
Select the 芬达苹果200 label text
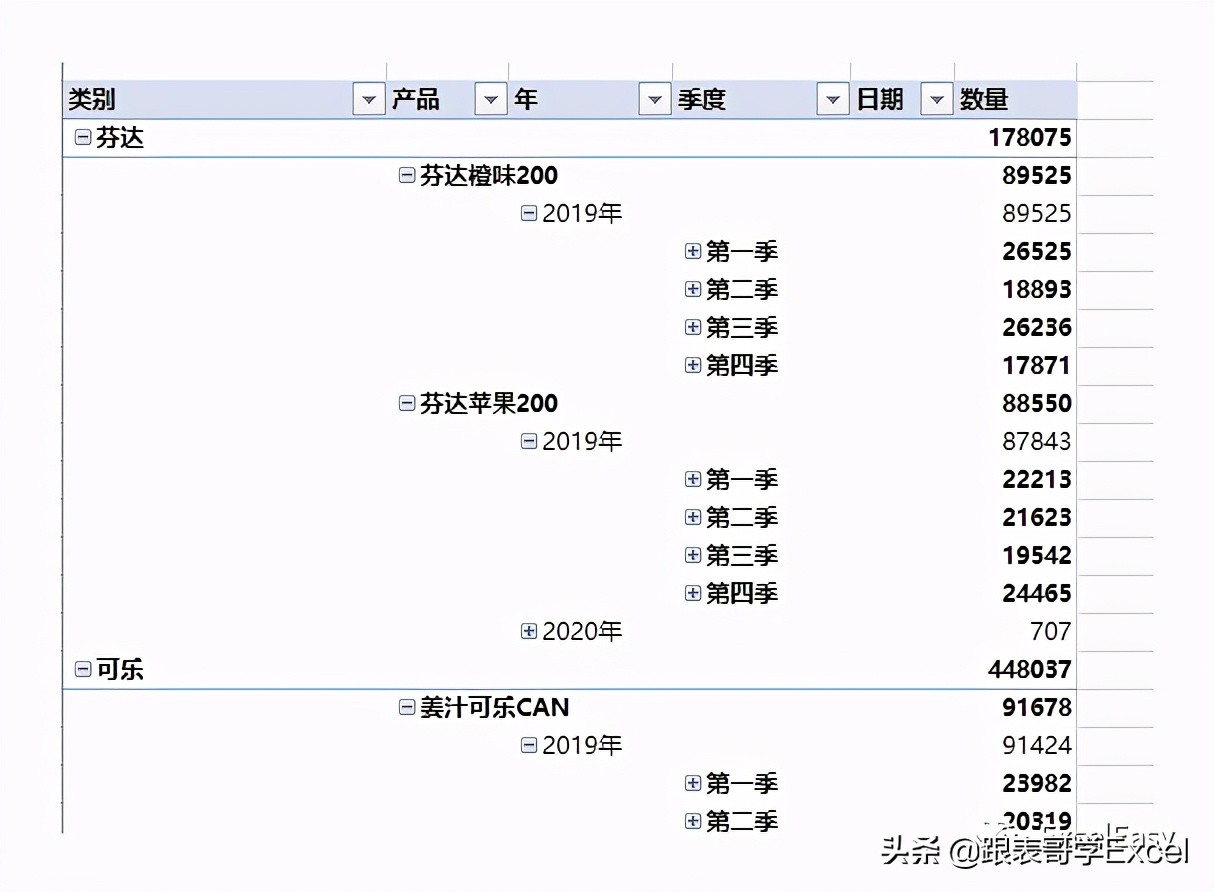click(x=489, y=404)
